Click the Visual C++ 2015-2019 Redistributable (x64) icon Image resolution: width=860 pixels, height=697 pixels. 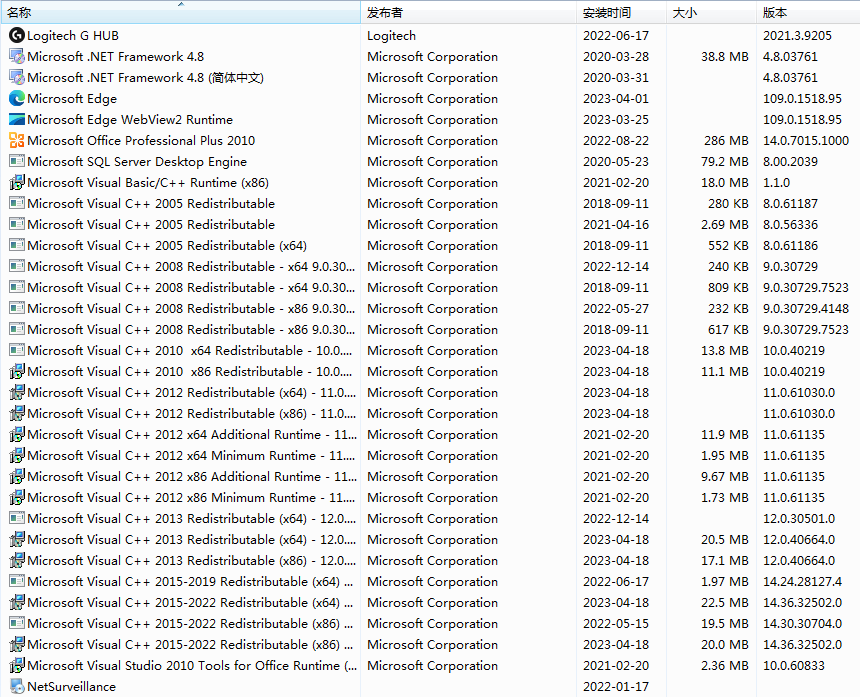[17, 582]
